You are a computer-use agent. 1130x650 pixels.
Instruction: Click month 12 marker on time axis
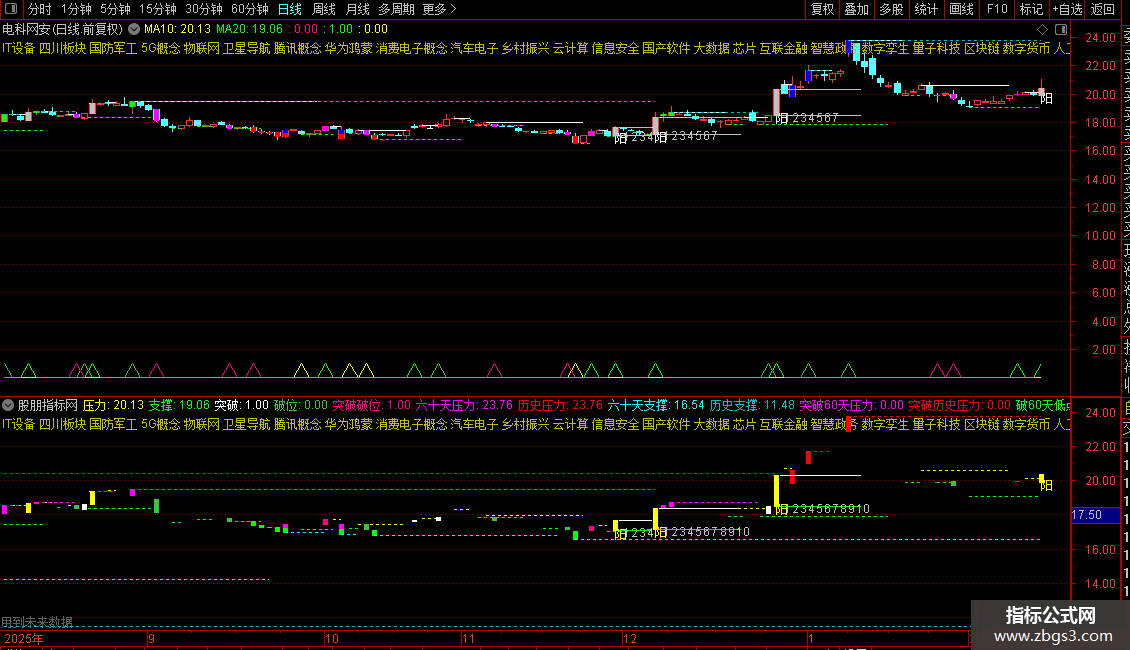(x=630, y=638)
